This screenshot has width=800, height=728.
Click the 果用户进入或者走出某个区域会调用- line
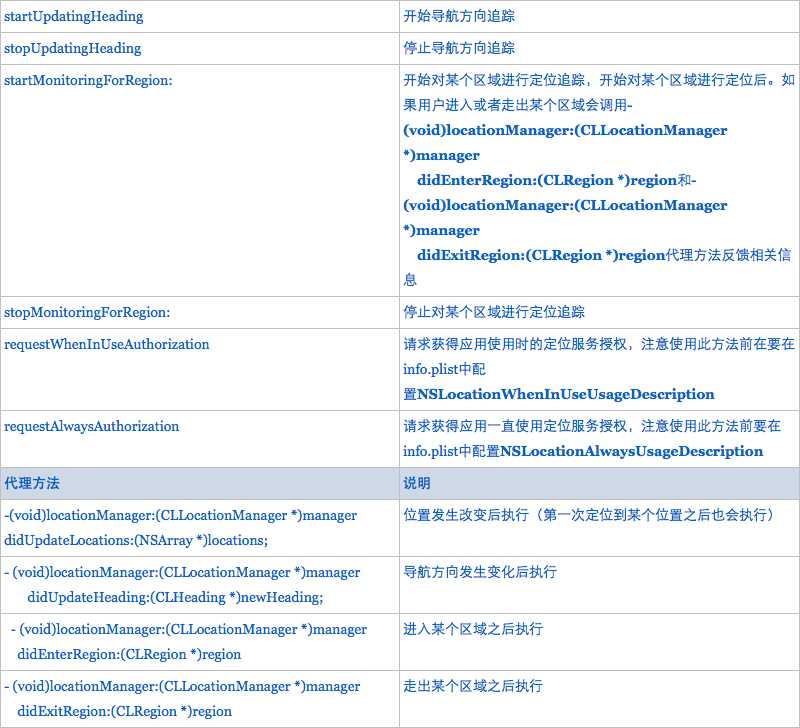coord(518,106)
